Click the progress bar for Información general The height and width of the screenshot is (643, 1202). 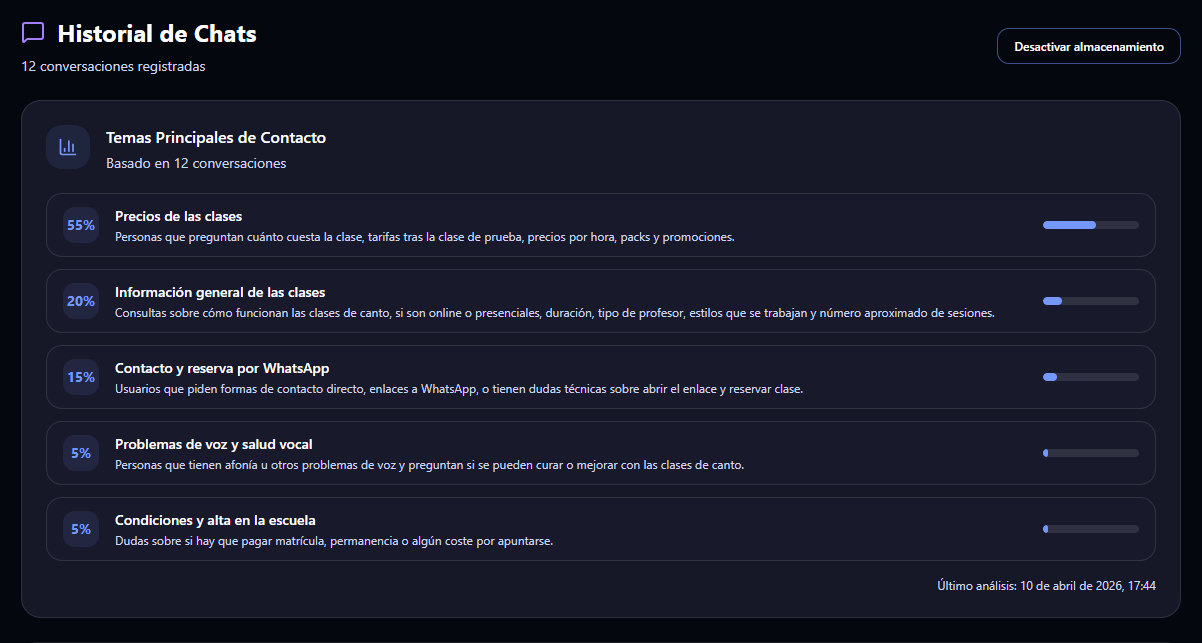[1091, 301]
